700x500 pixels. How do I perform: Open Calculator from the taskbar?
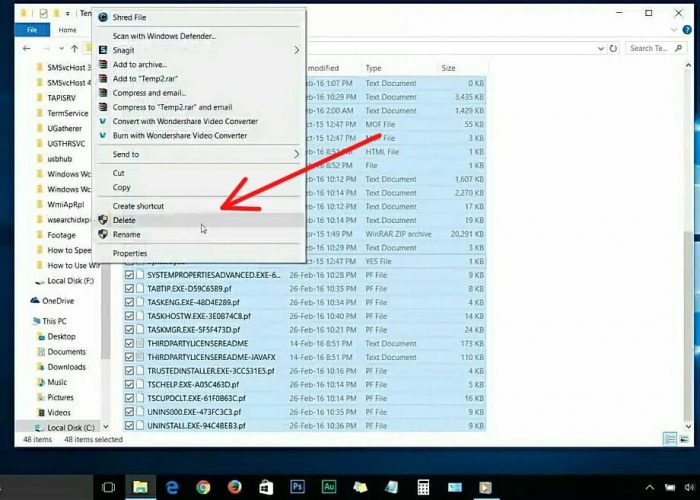pyautogui.click(x=423, y=487)
